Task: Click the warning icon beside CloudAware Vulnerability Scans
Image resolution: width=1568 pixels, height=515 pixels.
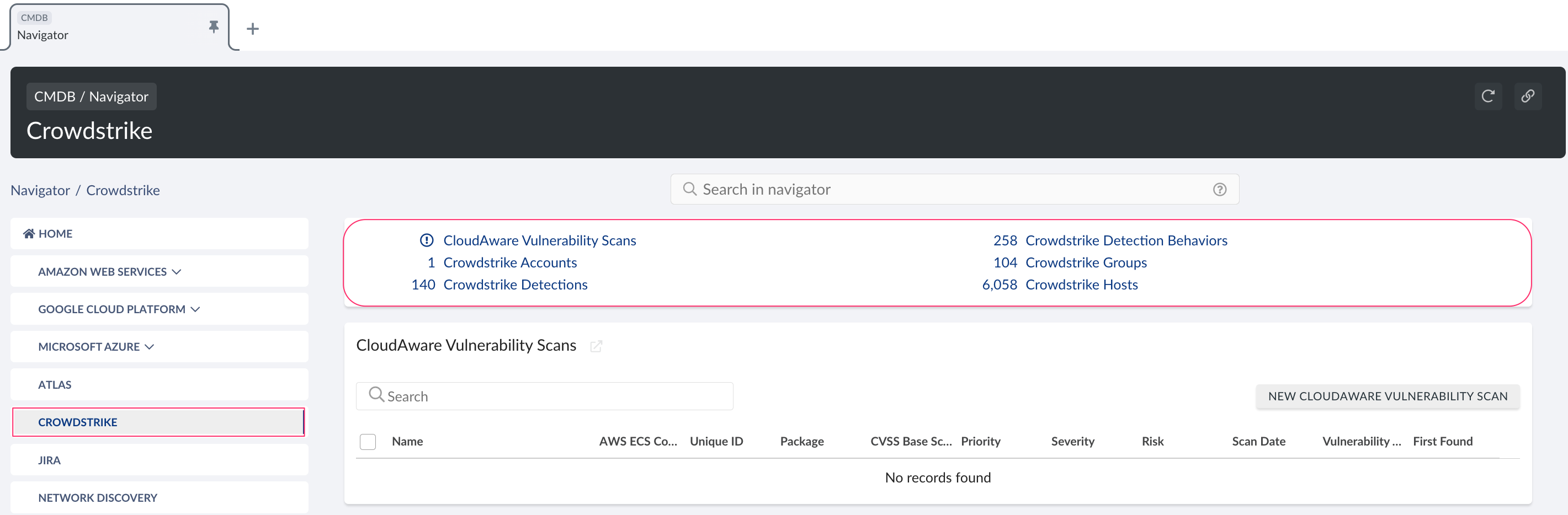Action: 427,240
